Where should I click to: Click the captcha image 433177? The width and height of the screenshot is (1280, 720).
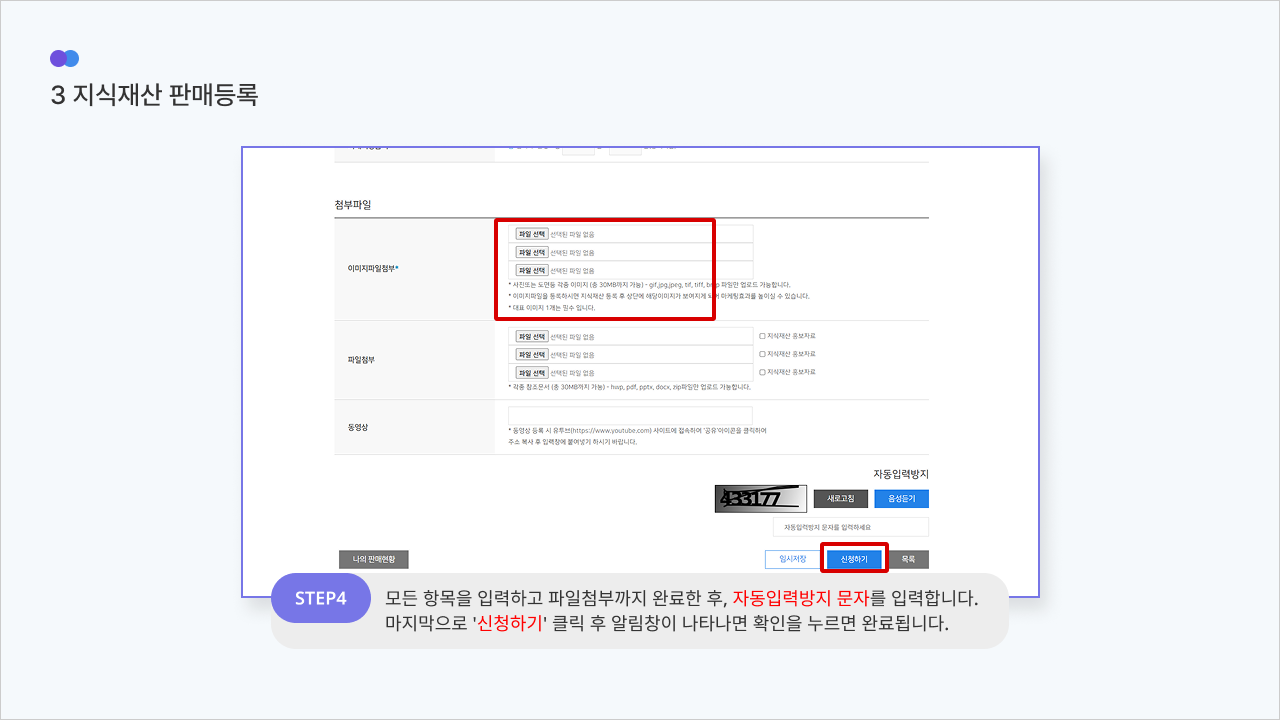coord(760,498)
